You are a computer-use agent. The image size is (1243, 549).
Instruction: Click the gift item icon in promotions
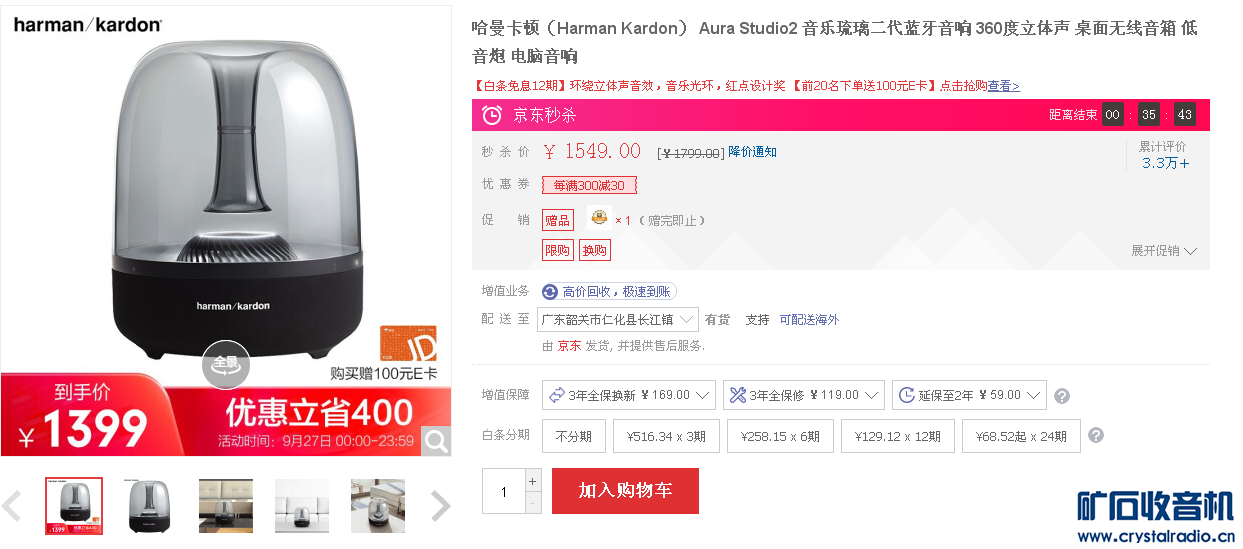click(599, 219)
